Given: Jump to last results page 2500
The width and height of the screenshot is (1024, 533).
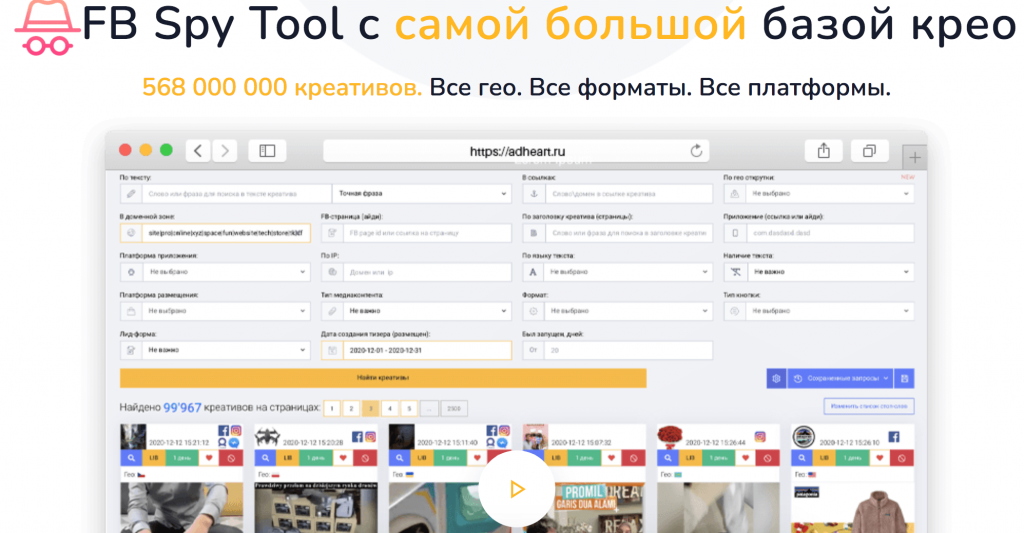Looking at the screenshot, I should pos(454,408).
